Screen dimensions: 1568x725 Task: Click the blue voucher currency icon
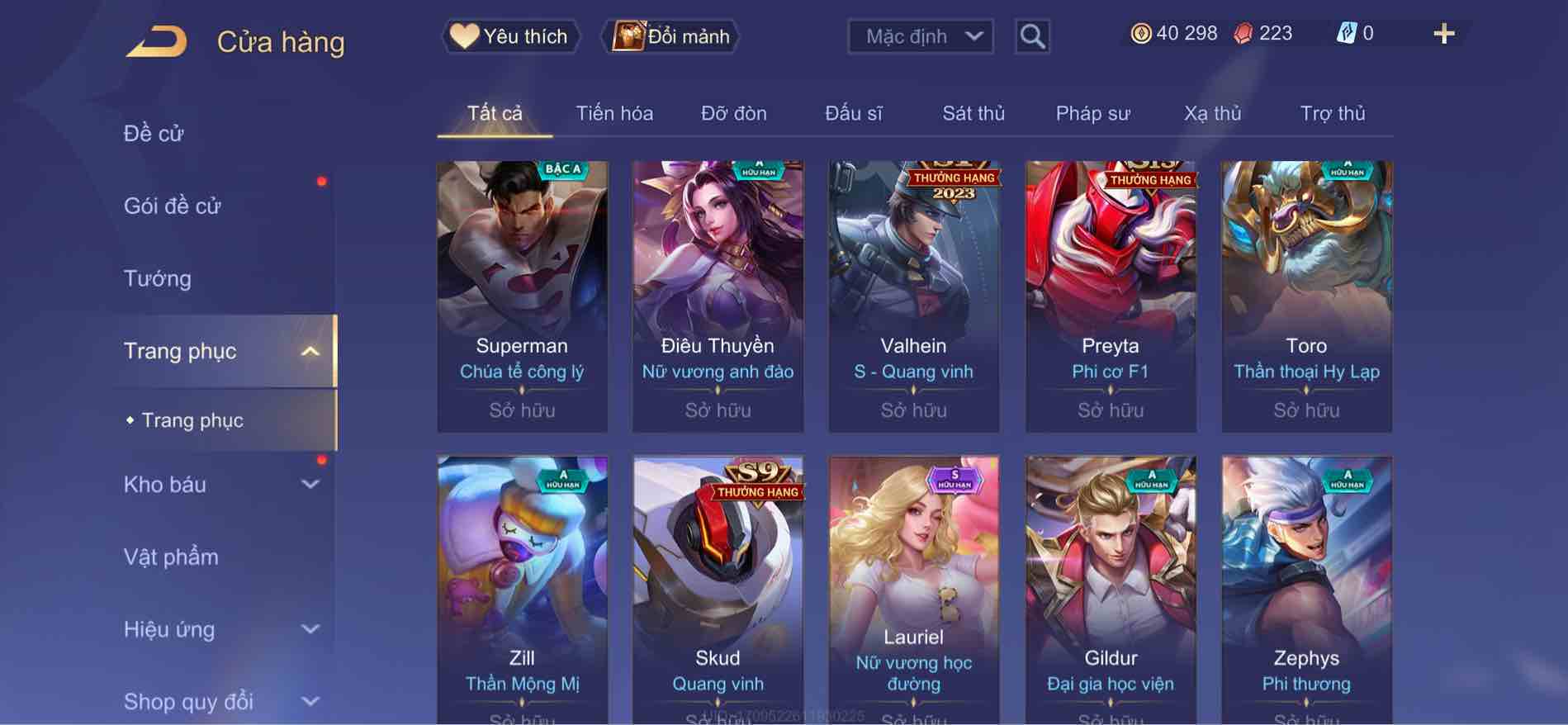tap(1347, 34)
